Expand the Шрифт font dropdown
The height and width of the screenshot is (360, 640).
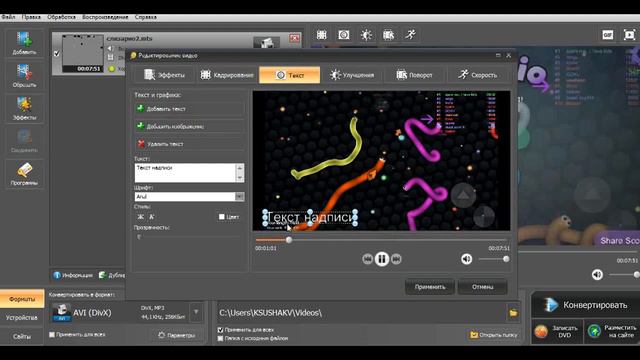[240, 197]
